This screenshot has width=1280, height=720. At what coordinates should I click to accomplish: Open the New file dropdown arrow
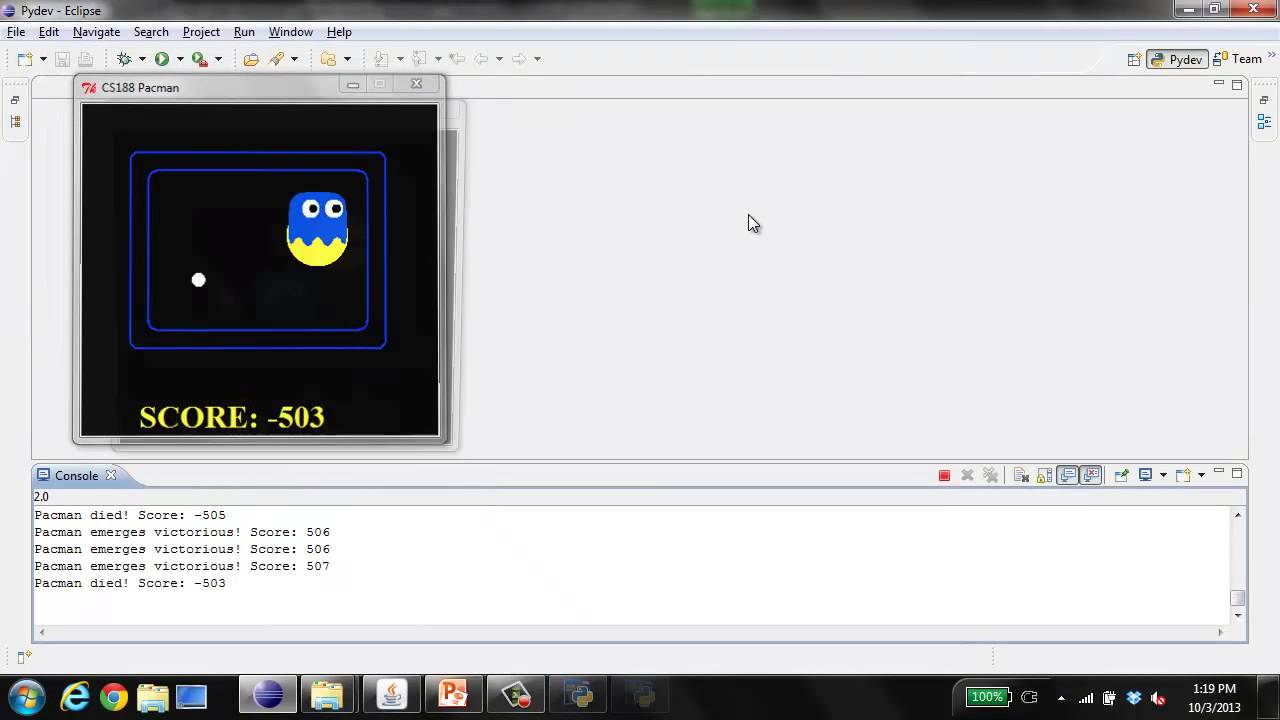pyautogui.click(x=43, y=59)
